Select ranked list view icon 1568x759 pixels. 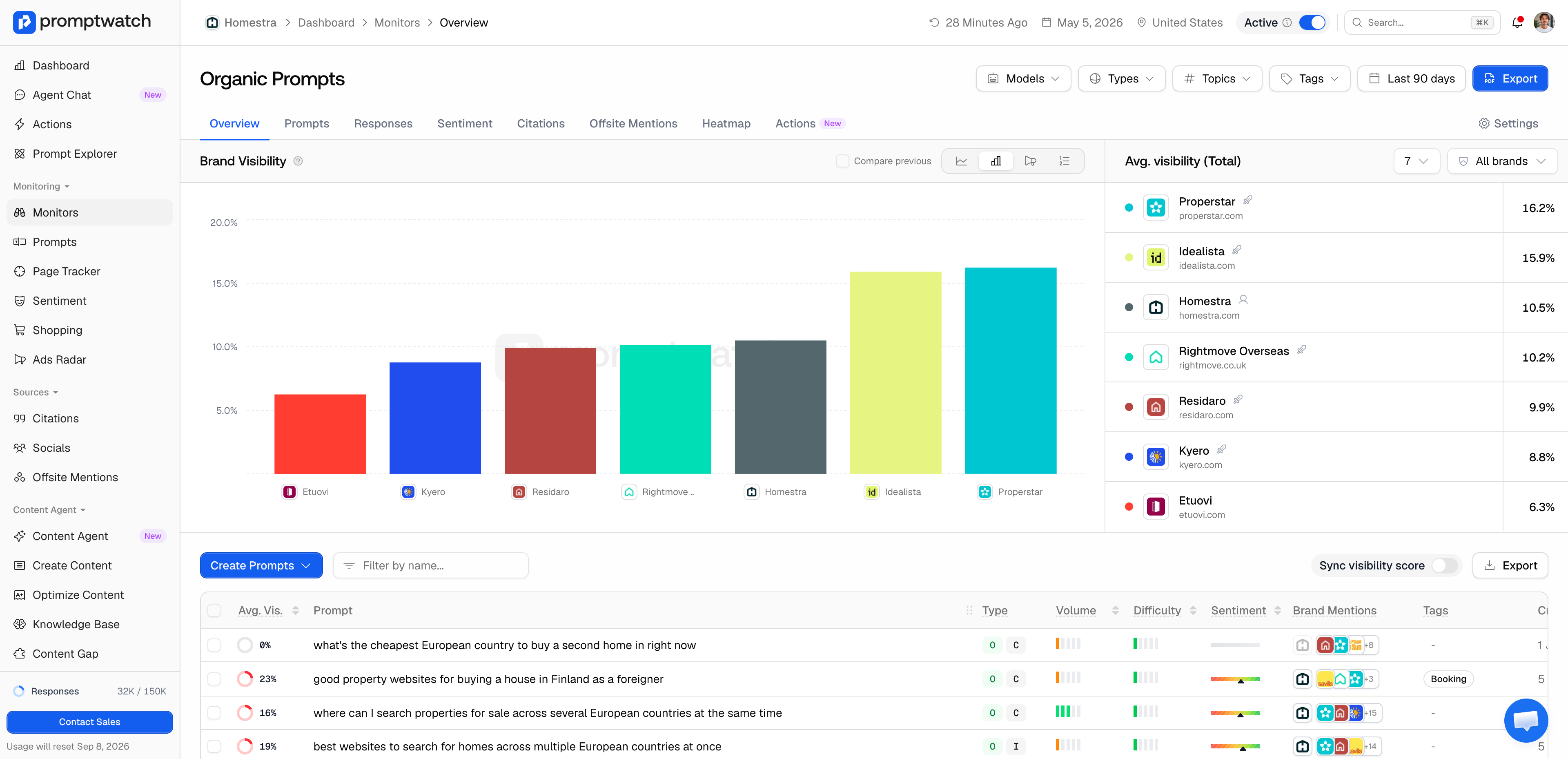[x=1064, y=161]
